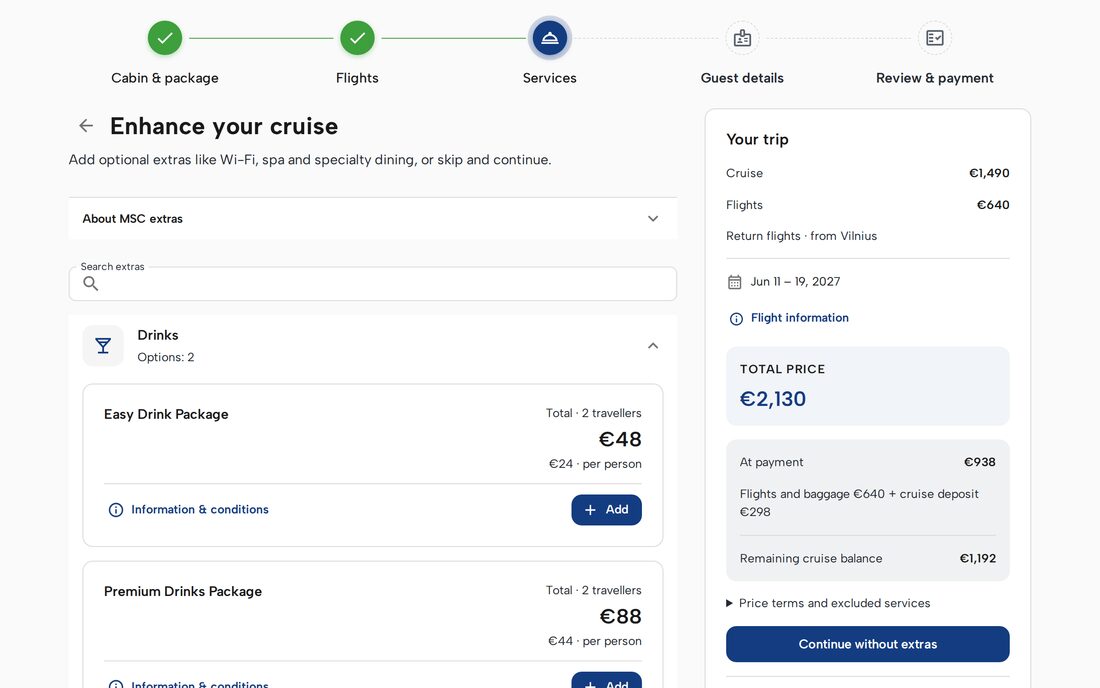Click the green Flights checkmark step icon
This screenshot has height=688, width=1100.
(x=357, y=38)
